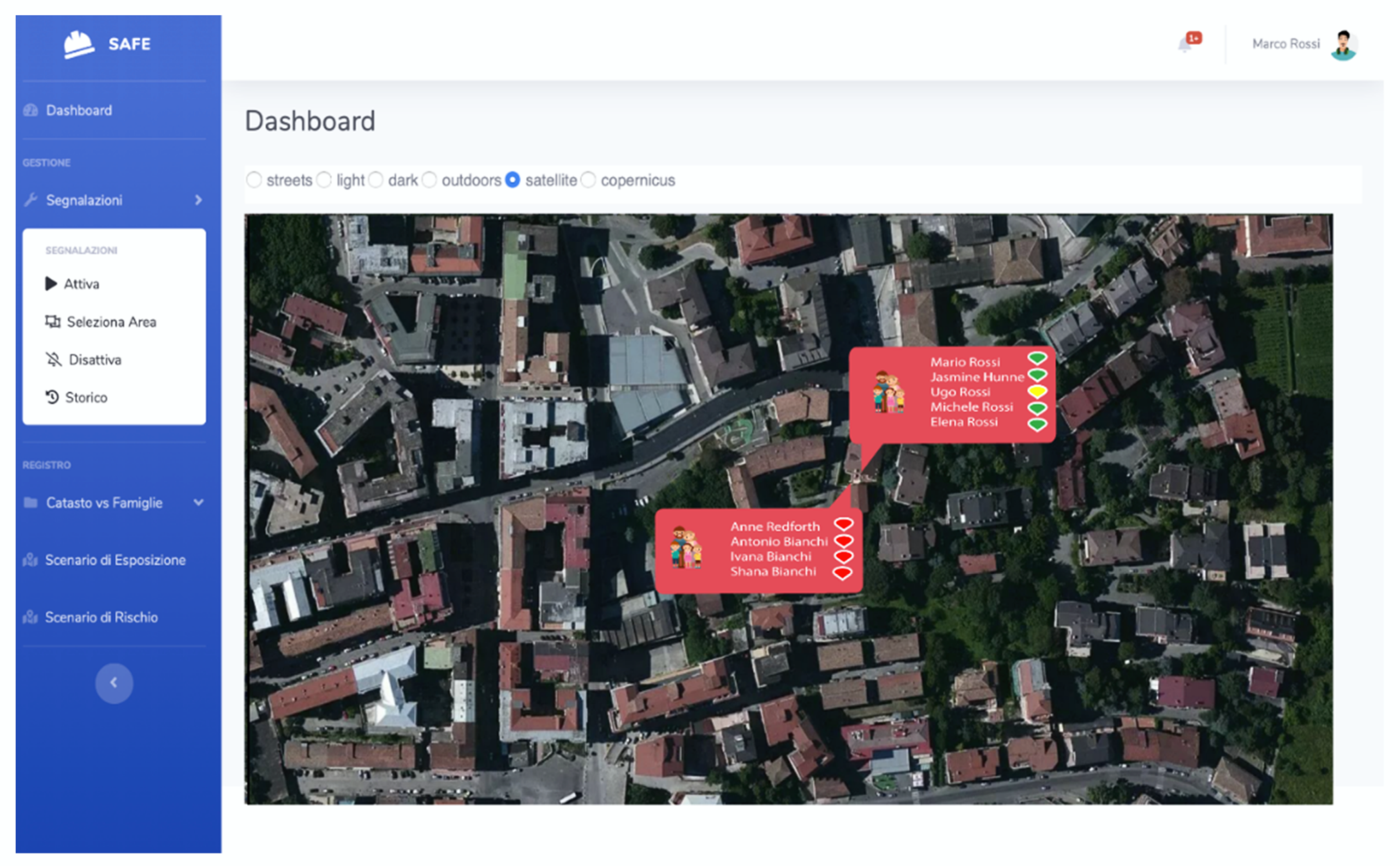Select the streets map style radio

coord(254,180)
